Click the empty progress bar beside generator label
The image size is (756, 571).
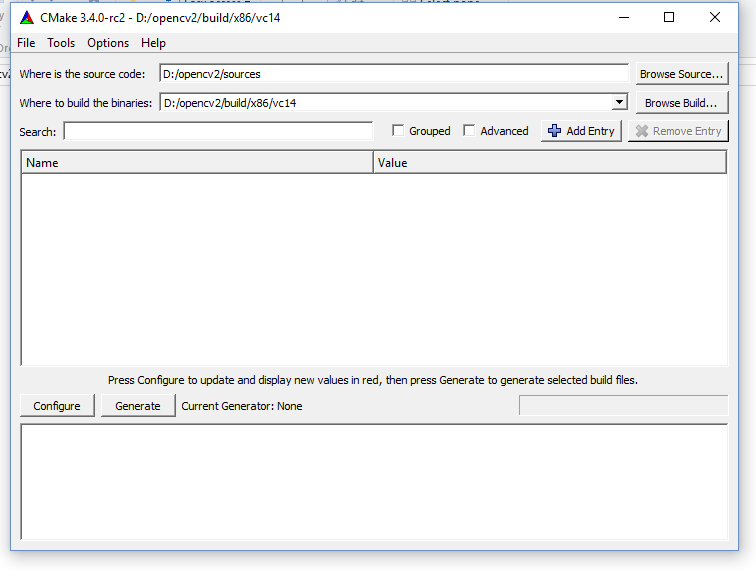click(623, 405)
